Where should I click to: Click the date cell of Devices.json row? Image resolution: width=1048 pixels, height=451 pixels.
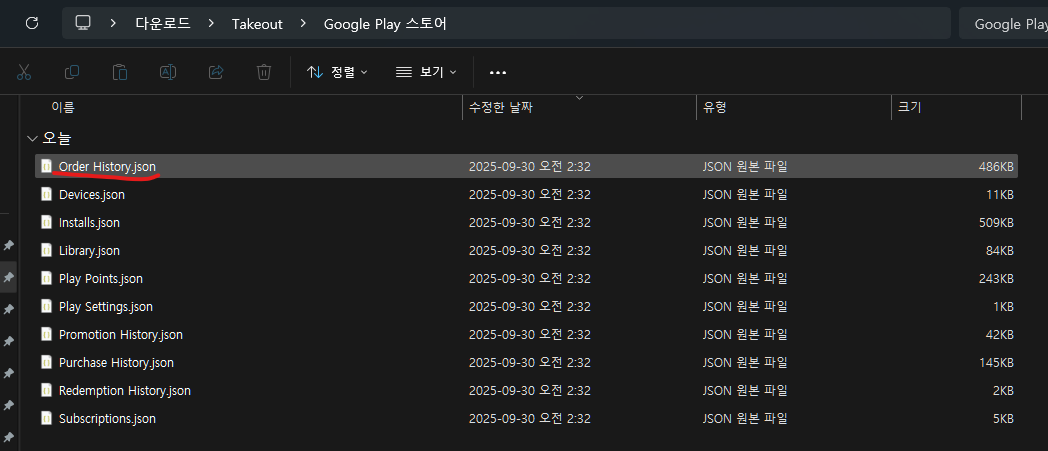point(529,194)
